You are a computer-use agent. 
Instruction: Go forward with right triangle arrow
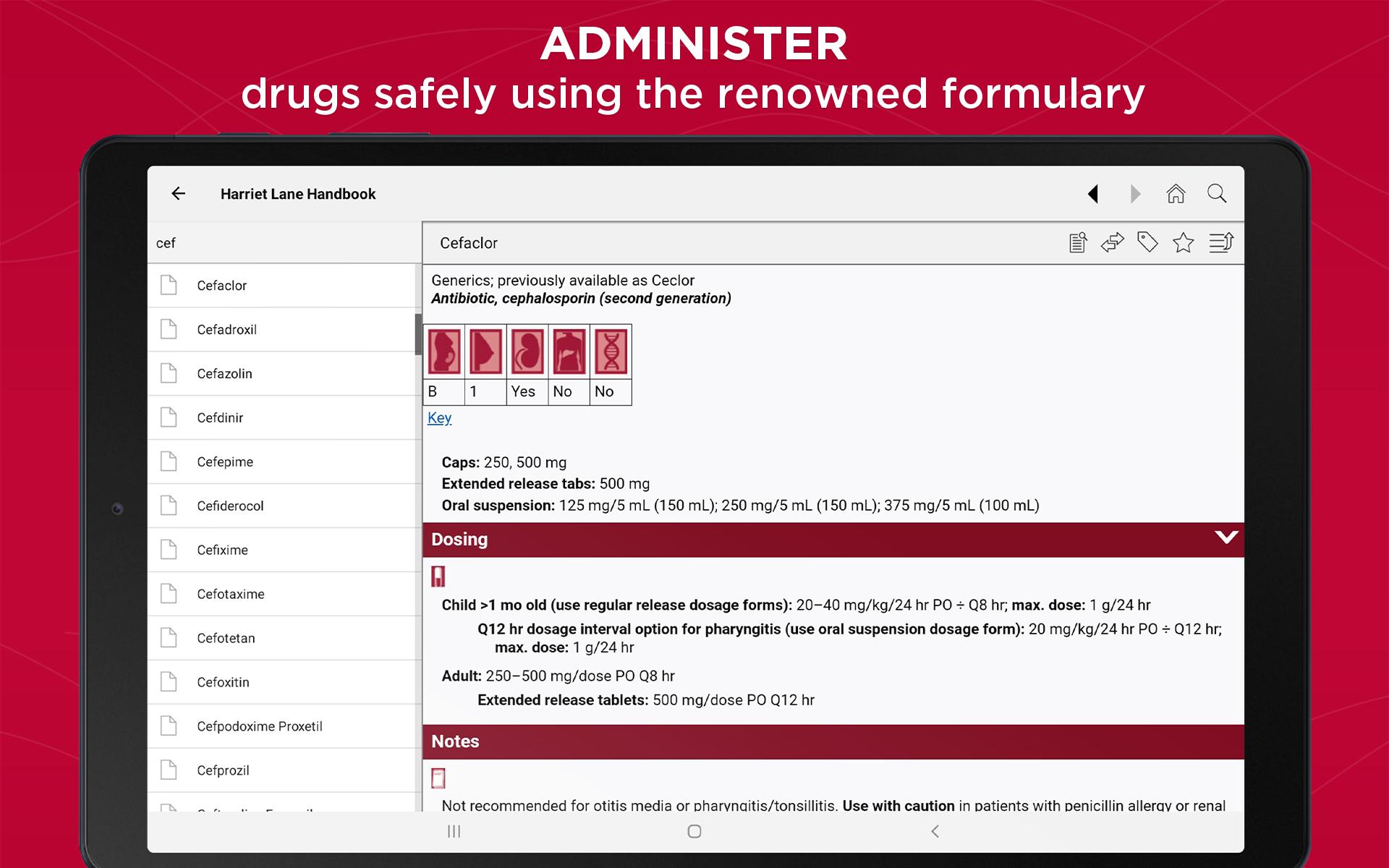(x=1135, y=194)
